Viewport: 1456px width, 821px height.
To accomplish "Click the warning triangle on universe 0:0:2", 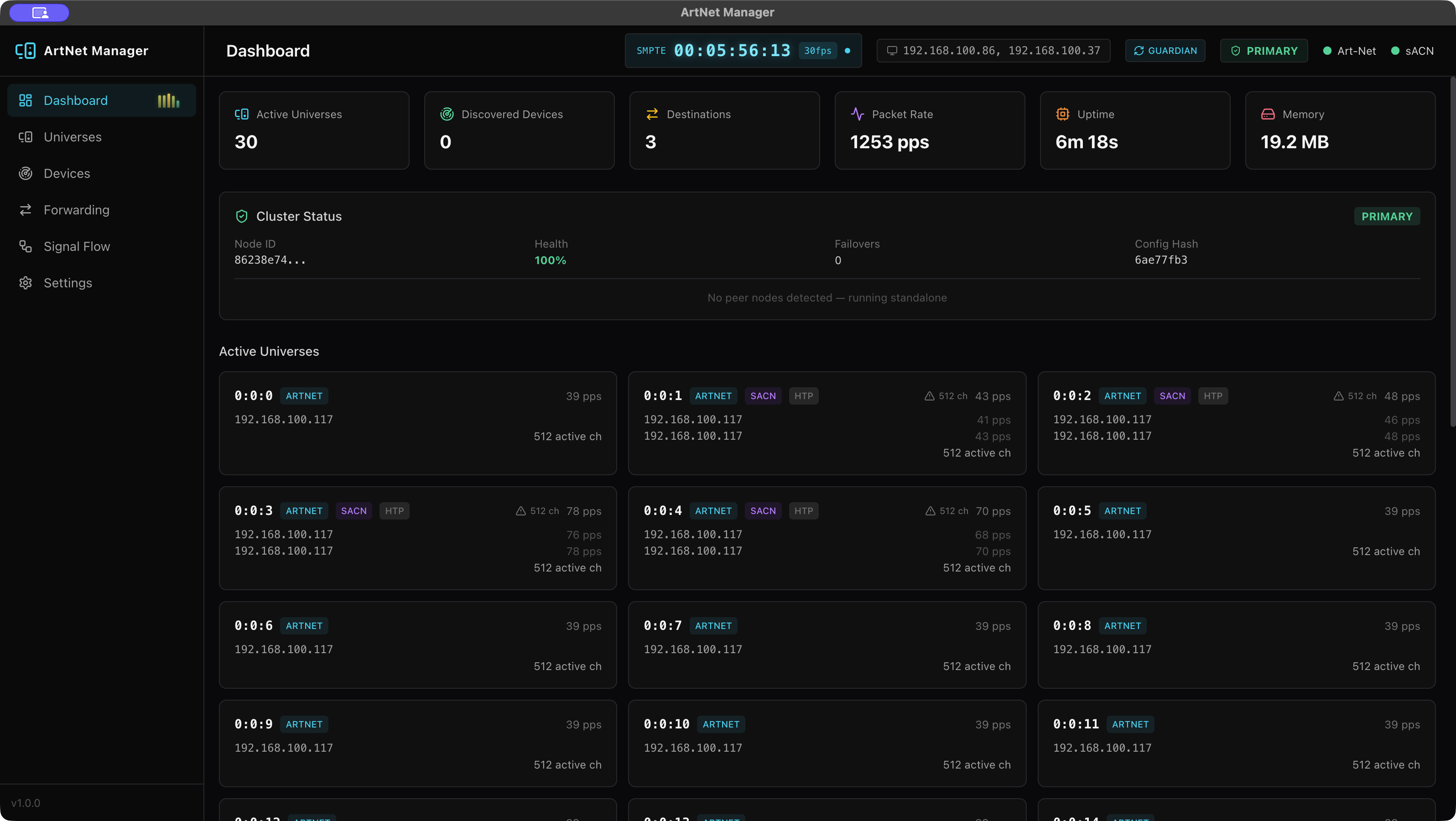I will pyautogui.click(x=1338, y=396).
